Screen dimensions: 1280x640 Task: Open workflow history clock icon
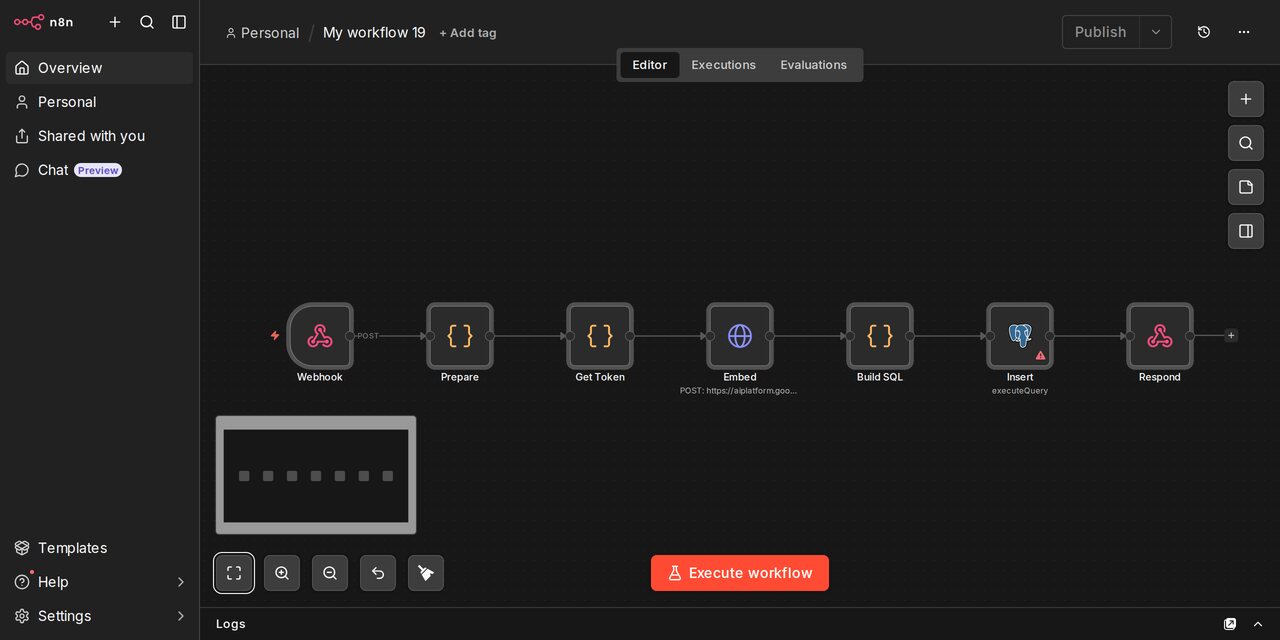(x=1204, y=32)
